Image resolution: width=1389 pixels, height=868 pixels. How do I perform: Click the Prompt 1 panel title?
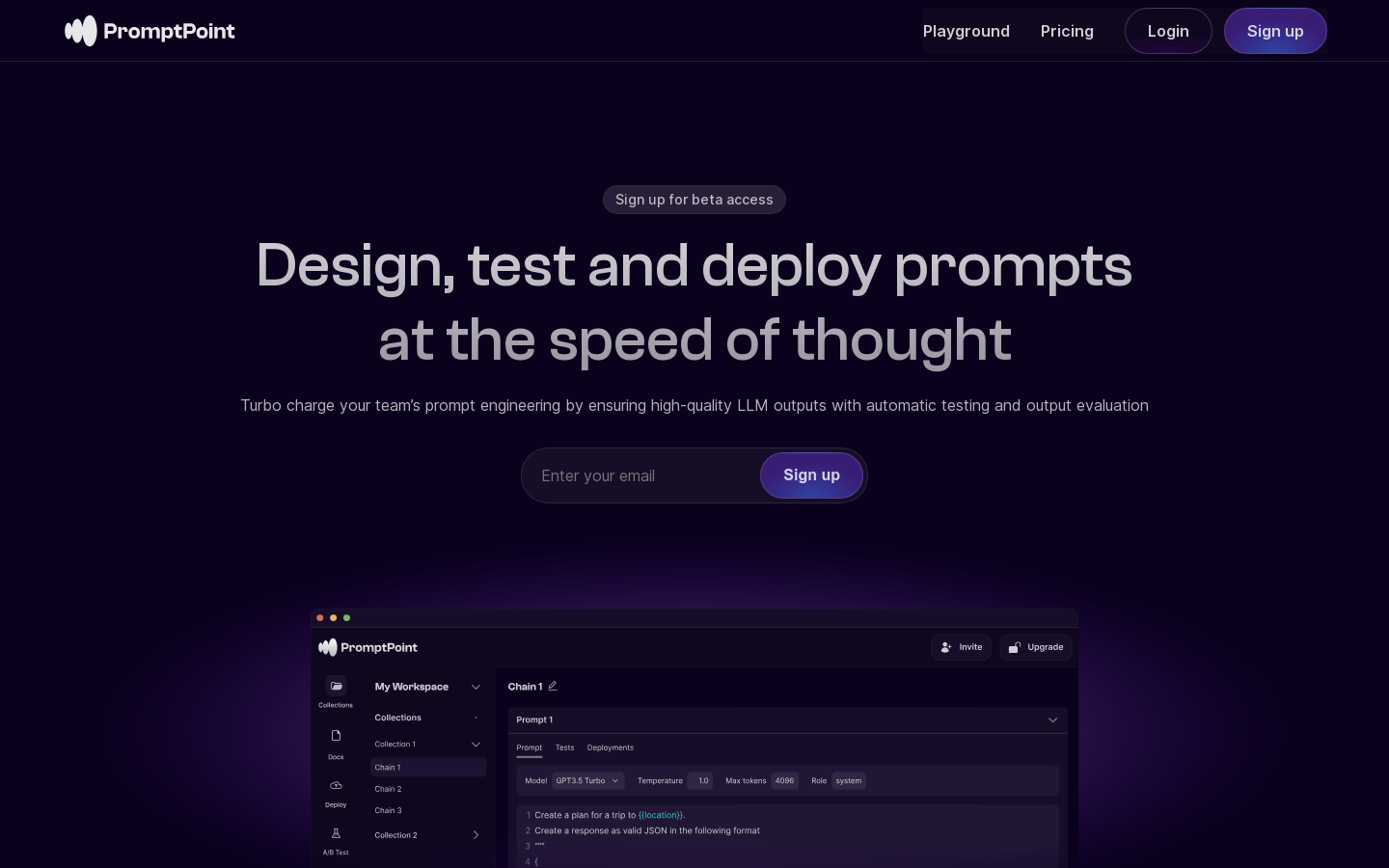pos(534,720)
